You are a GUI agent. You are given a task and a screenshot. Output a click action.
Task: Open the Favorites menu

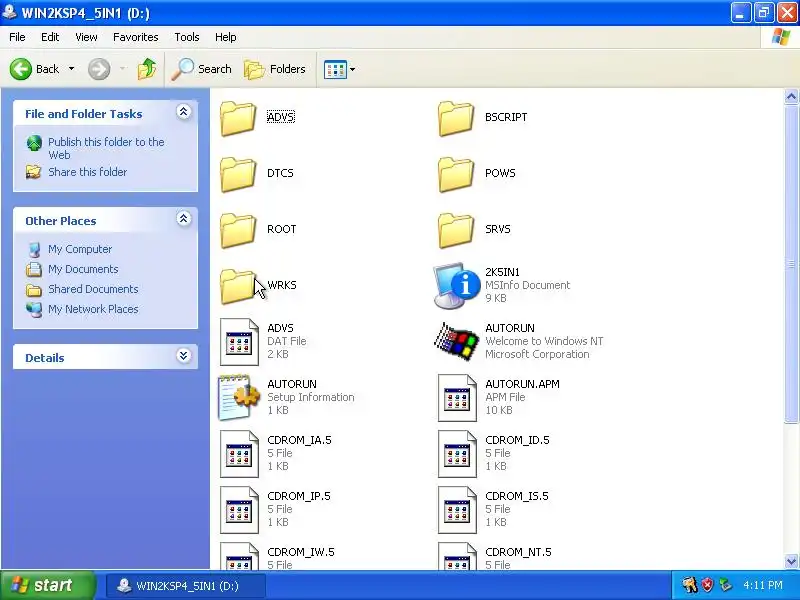point(136,37)
